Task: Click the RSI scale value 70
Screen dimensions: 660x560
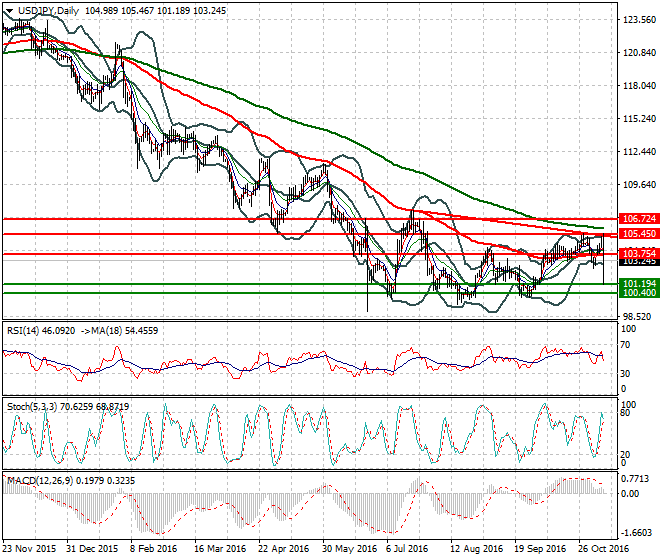Action: point(625,345)
